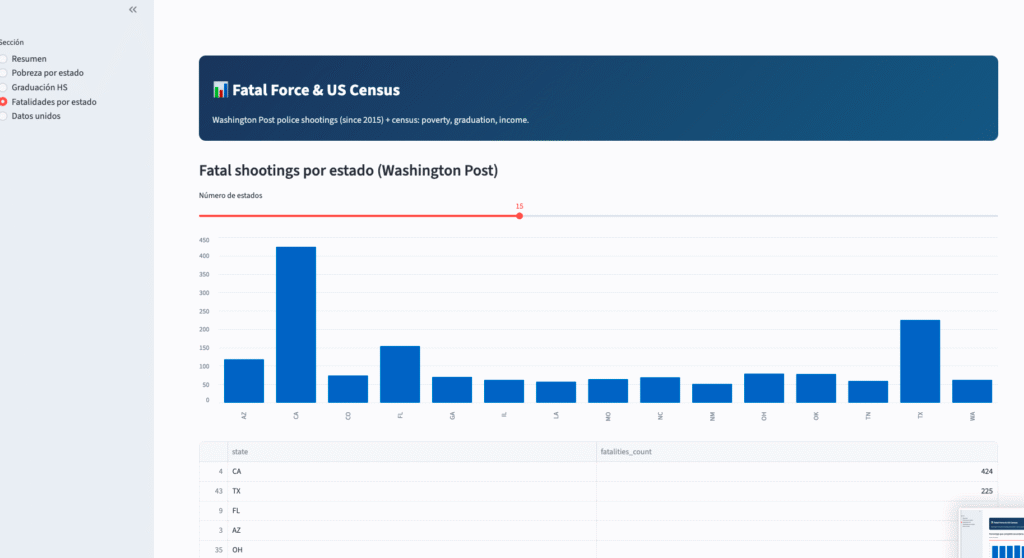Select the Resumen radio option
Viewport: 1024px width, 558px height.
[4, 59]
